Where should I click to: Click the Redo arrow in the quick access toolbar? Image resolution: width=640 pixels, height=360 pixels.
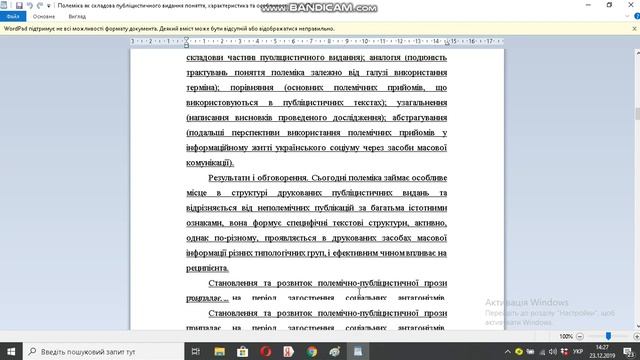(40, 5)
